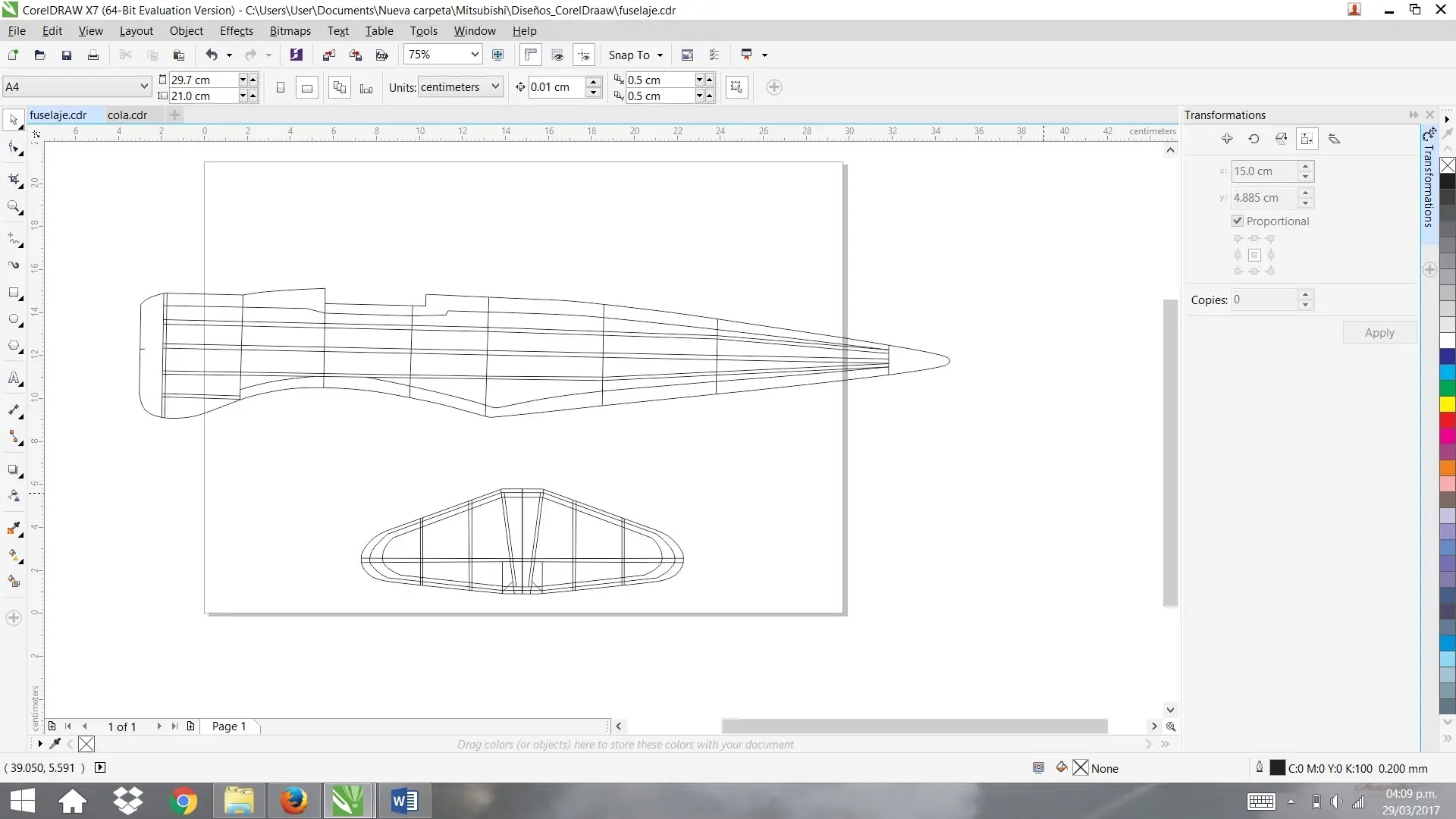Pick the yellow swatch in color palette
This screenshot has height=819, width=1456.
coord(1448,404)
